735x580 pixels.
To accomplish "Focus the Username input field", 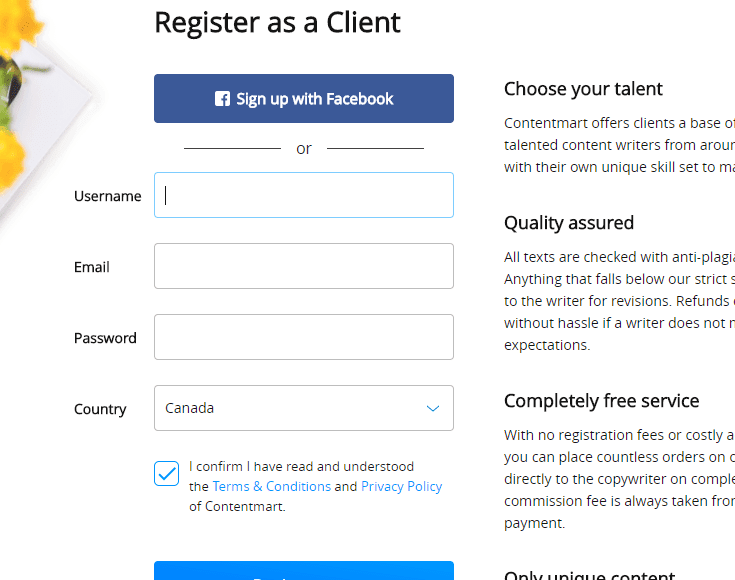I will (304, 195).
